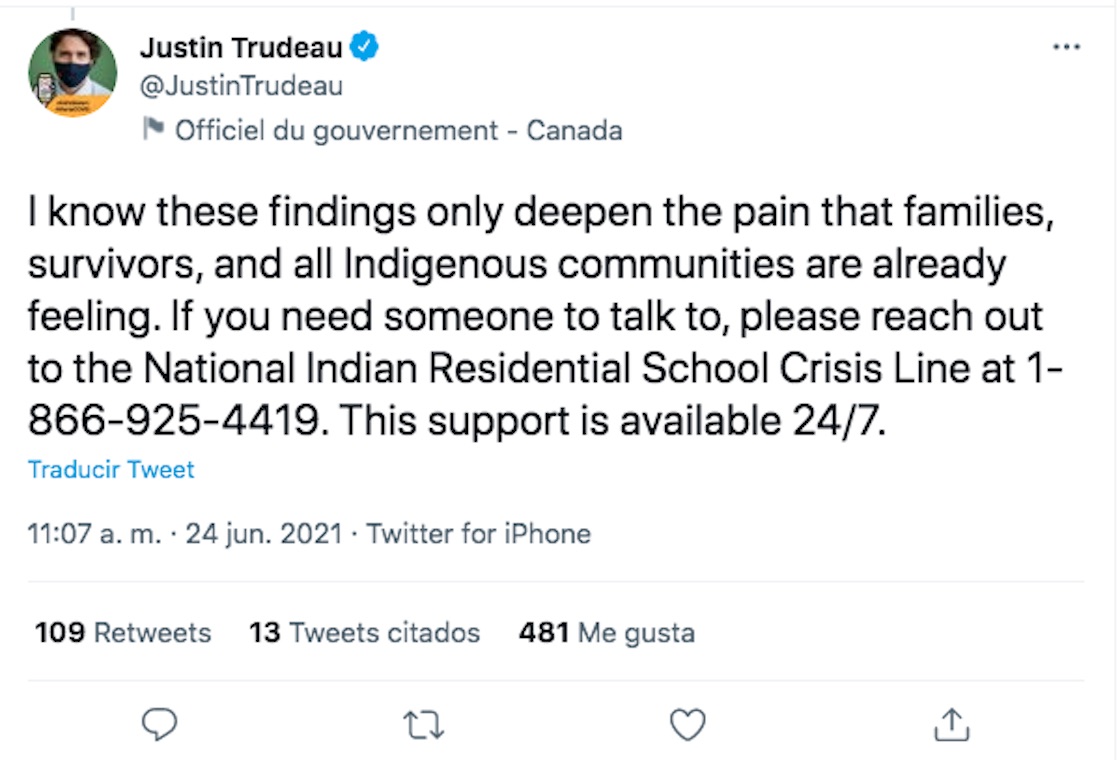This screenshot has width=1120, height=760.
Task: Click the Traducir Tweet link
Action: coord(111,470)
